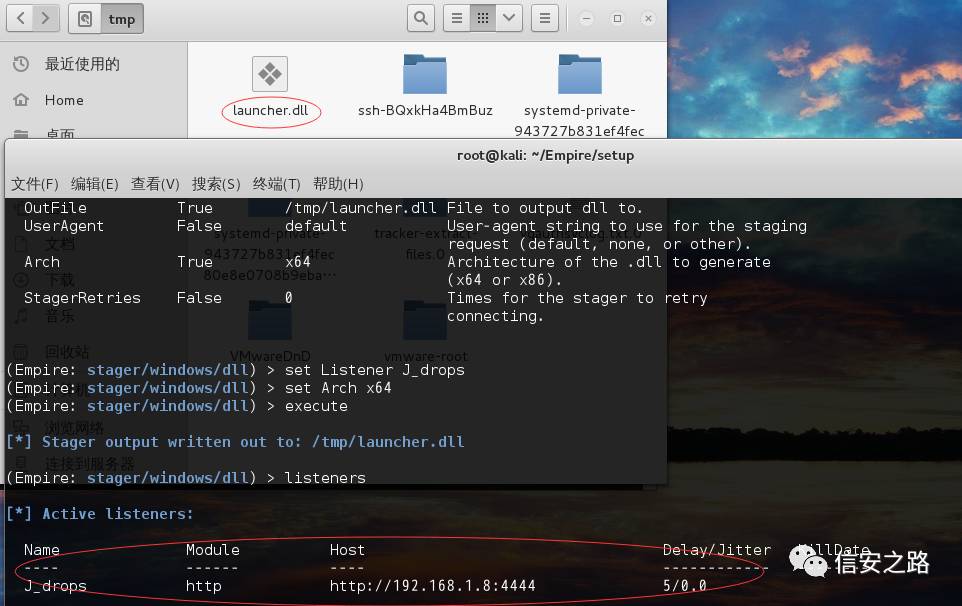Screen dimensions: 962x606
Task: Click the 'set Listener J_drops' command
Action: click(x=375, y=370)
